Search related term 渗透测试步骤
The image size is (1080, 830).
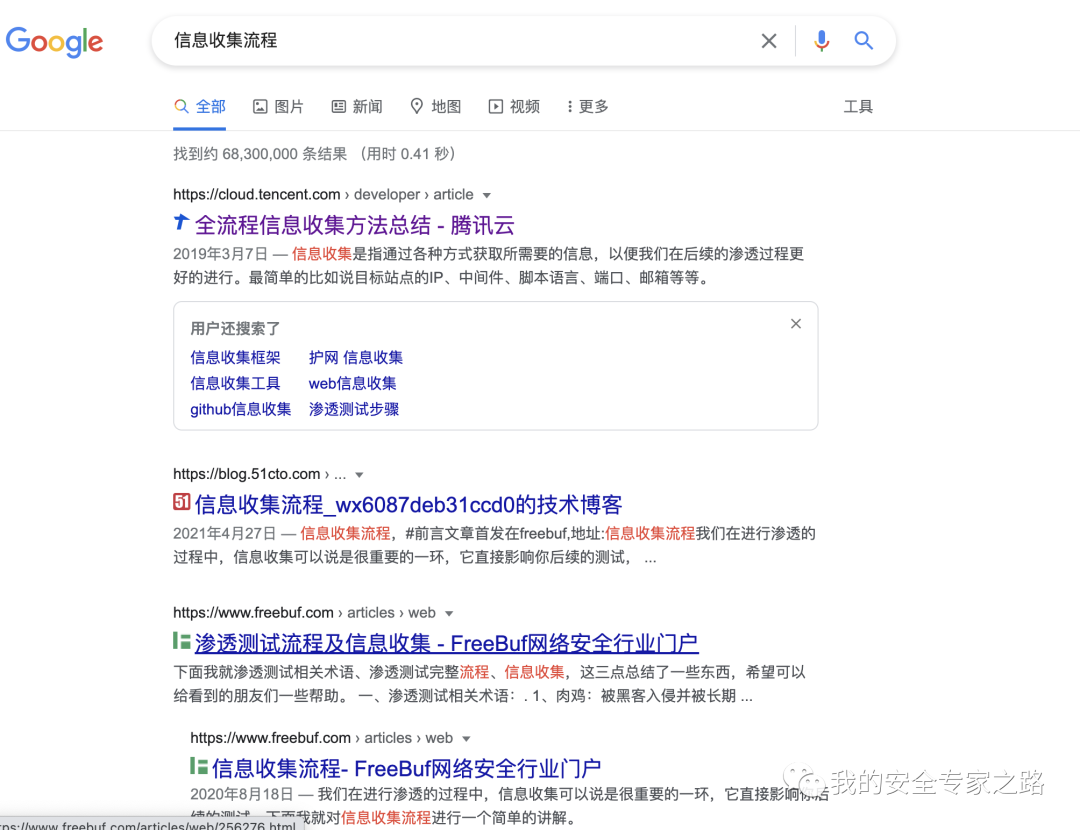pyautogui.click(x=354, y=409)
